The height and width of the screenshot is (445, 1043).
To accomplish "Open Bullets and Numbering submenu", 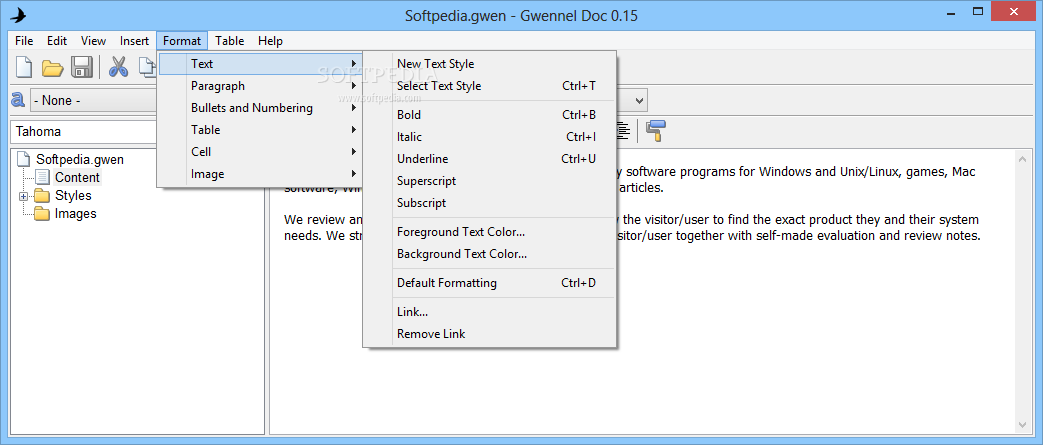I will [x=260, y=108].
